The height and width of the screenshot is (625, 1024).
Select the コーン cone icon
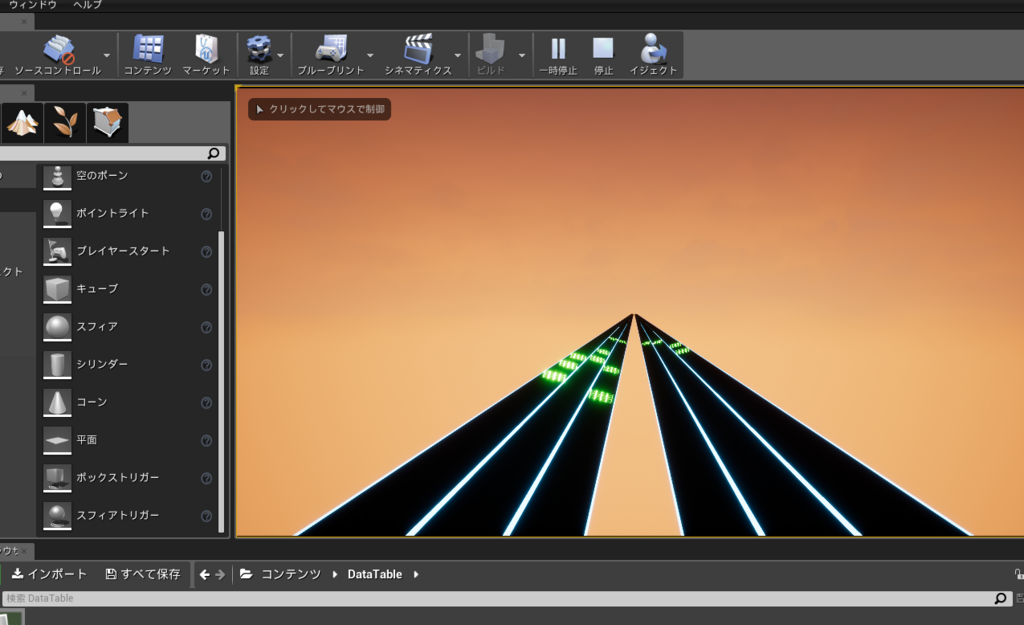(57, 402)
